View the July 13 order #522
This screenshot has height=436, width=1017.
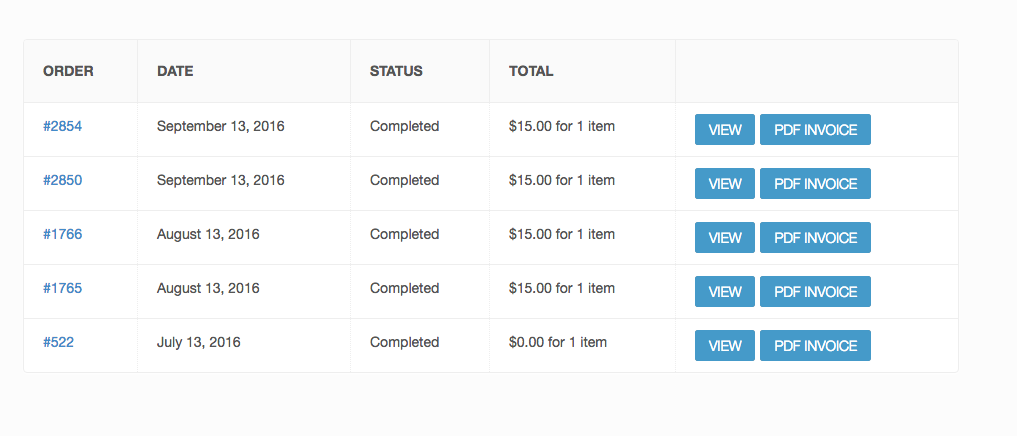pyautogui.click(x=724, y=345)
